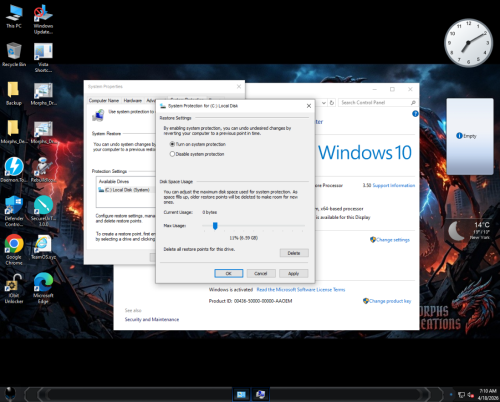This screenshot has height=402, width=500.
Task: Click the Control Panel help icon
Action: [x=415, y=114]
